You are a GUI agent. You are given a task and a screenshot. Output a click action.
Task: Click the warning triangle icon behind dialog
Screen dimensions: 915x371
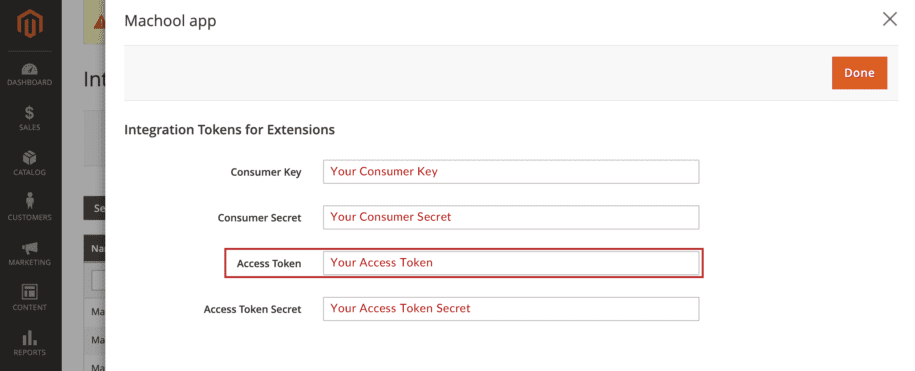point(100,22)
